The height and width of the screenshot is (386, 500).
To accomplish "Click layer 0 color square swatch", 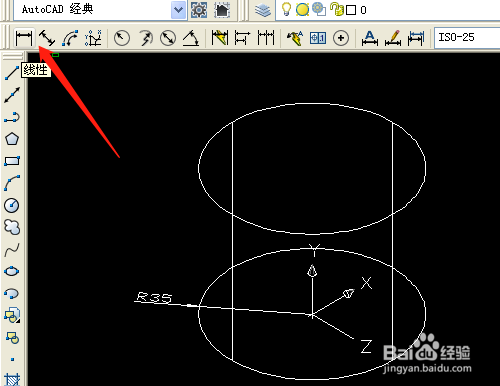I will click(351, 10).
